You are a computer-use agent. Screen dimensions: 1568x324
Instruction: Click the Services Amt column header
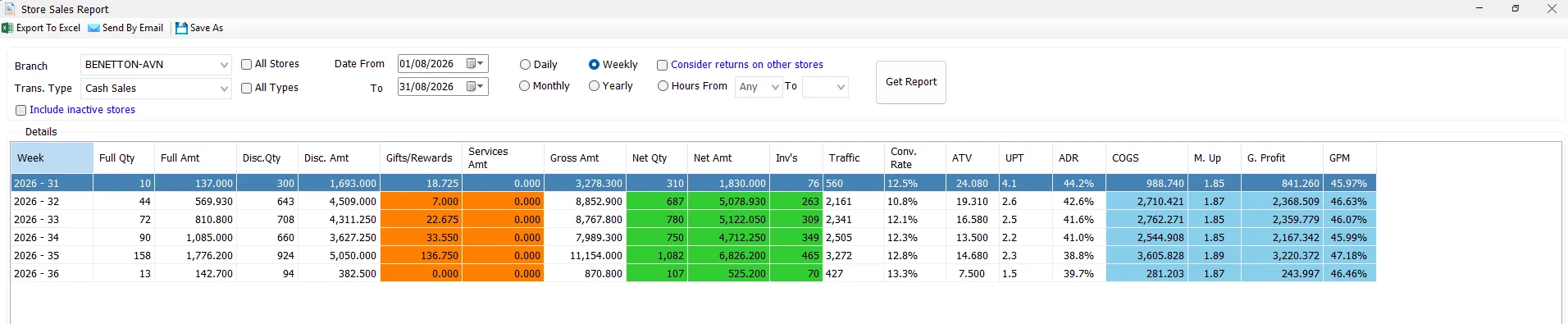(x=503, y=158)
